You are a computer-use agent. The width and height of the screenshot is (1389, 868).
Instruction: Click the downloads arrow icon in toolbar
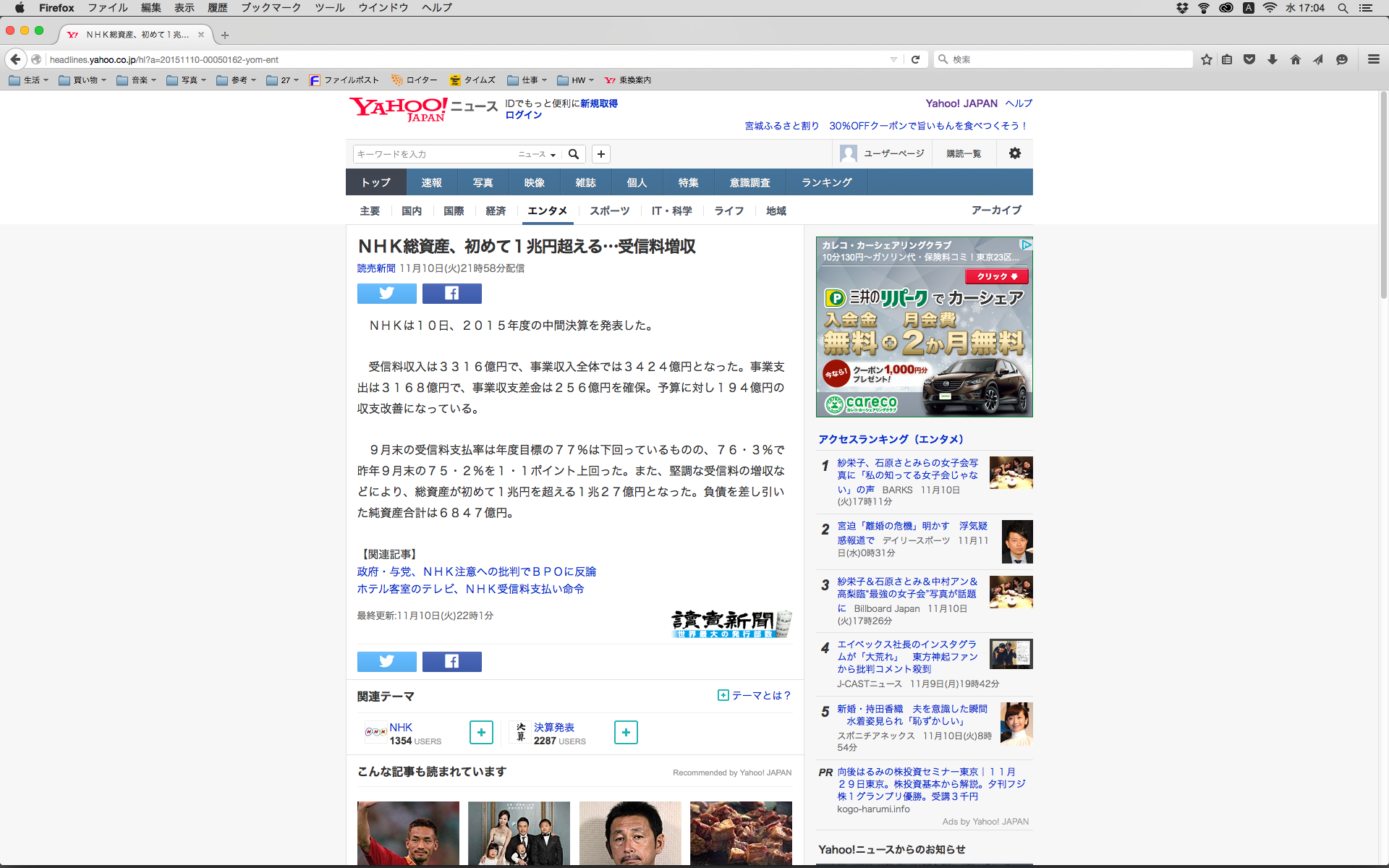point(1272,59)
